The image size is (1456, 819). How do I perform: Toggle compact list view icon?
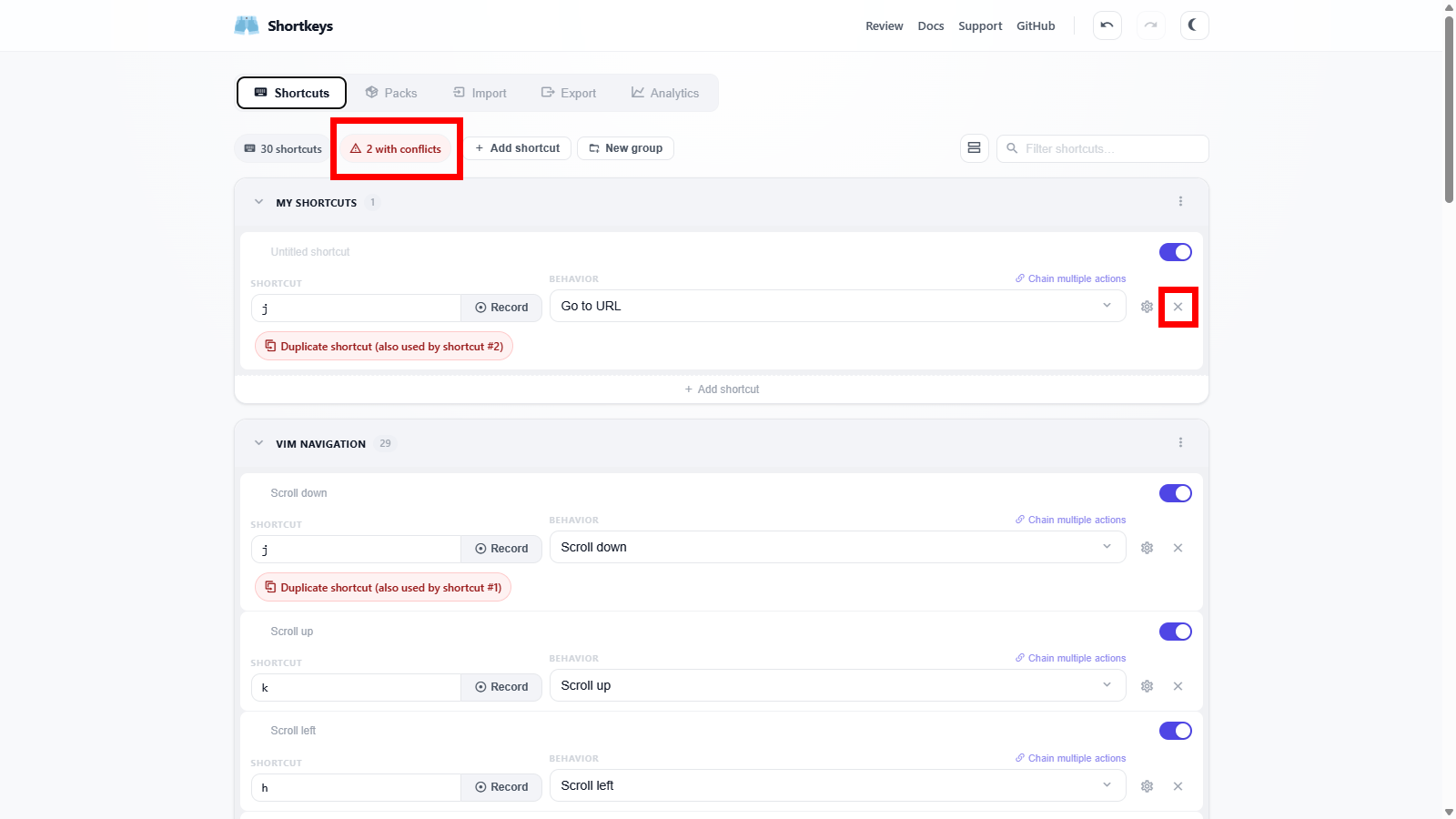tap(974, 148)
